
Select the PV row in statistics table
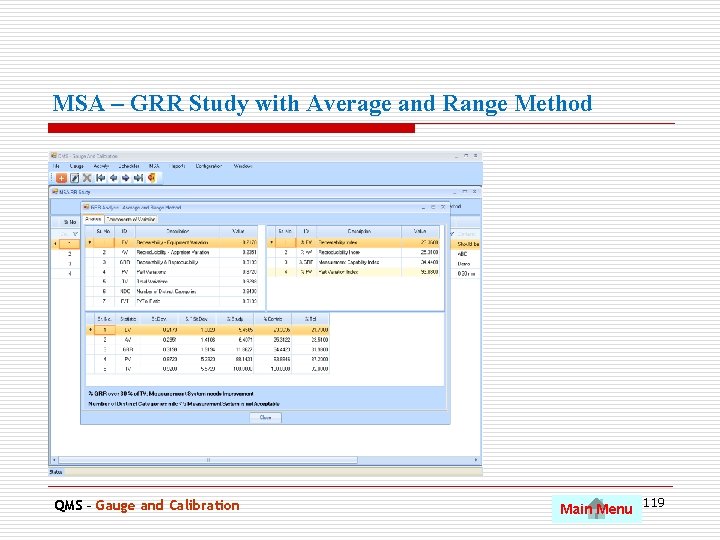pos(208,359)
